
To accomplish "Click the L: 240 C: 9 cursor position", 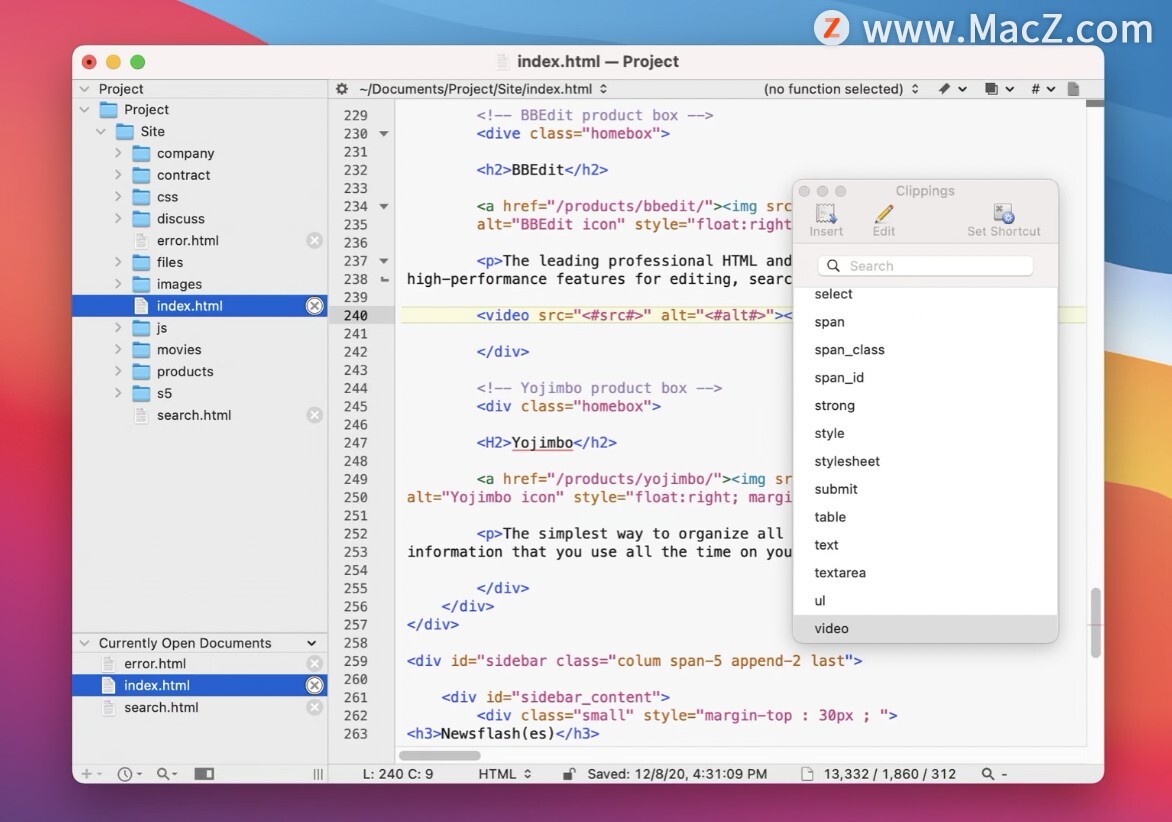I will point(398,774).
